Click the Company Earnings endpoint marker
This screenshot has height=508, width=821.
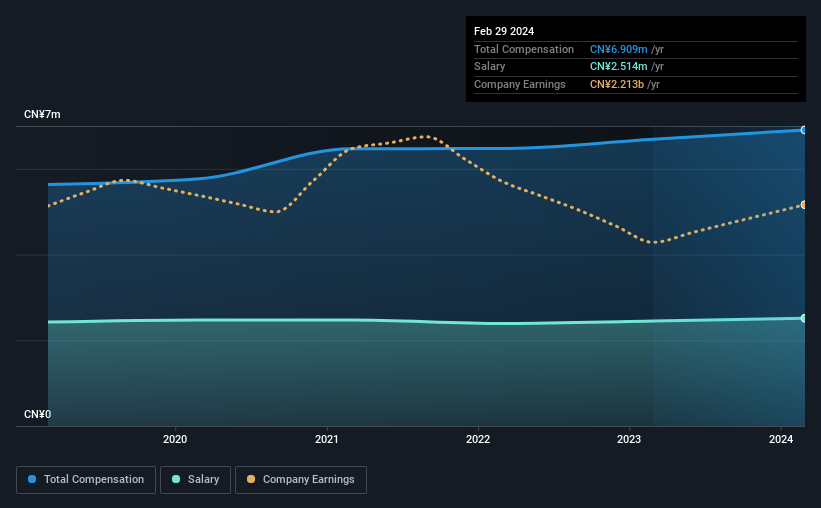[803, 205]
